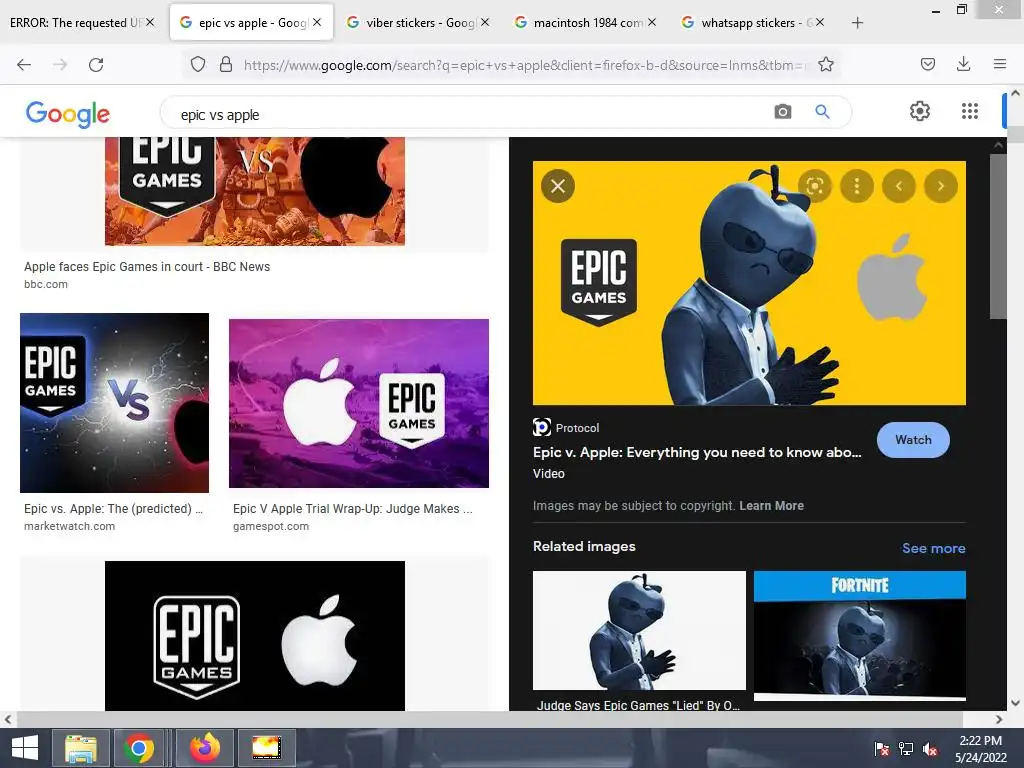Click the page horizontal scrollbar left arrow

[x=7, y=720]
